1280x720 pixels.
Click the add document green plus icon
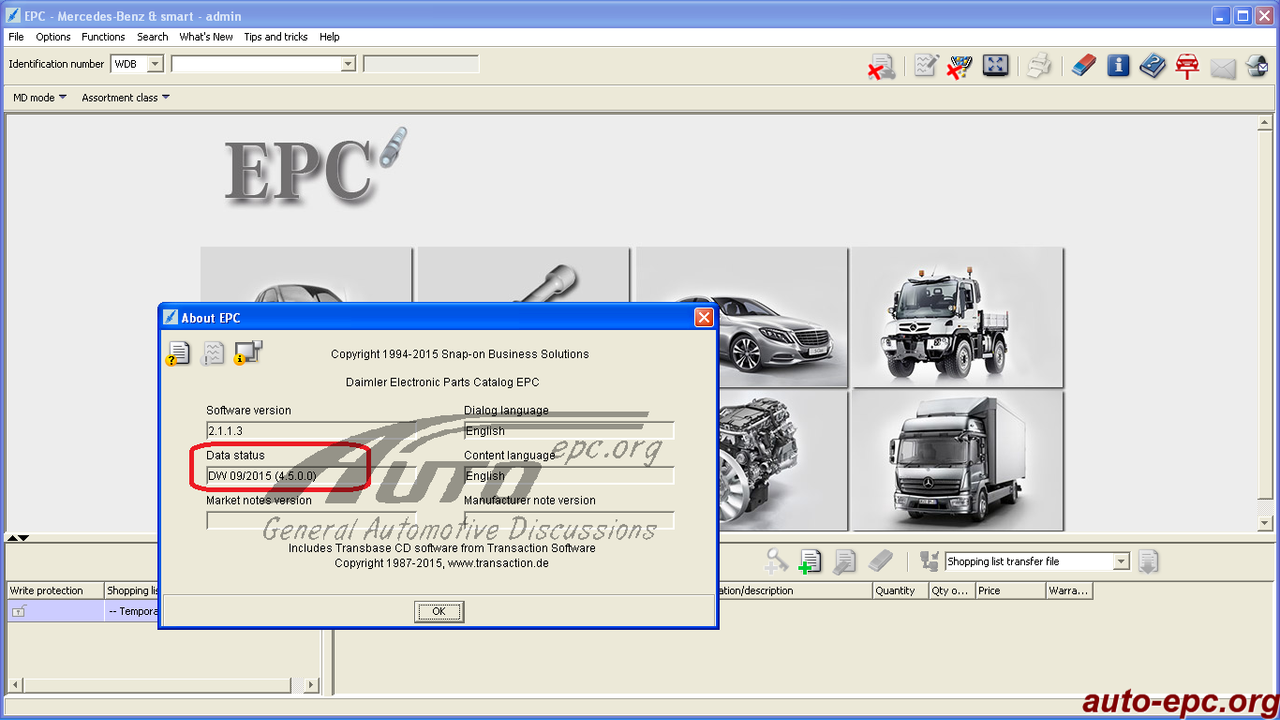[809, 562]
